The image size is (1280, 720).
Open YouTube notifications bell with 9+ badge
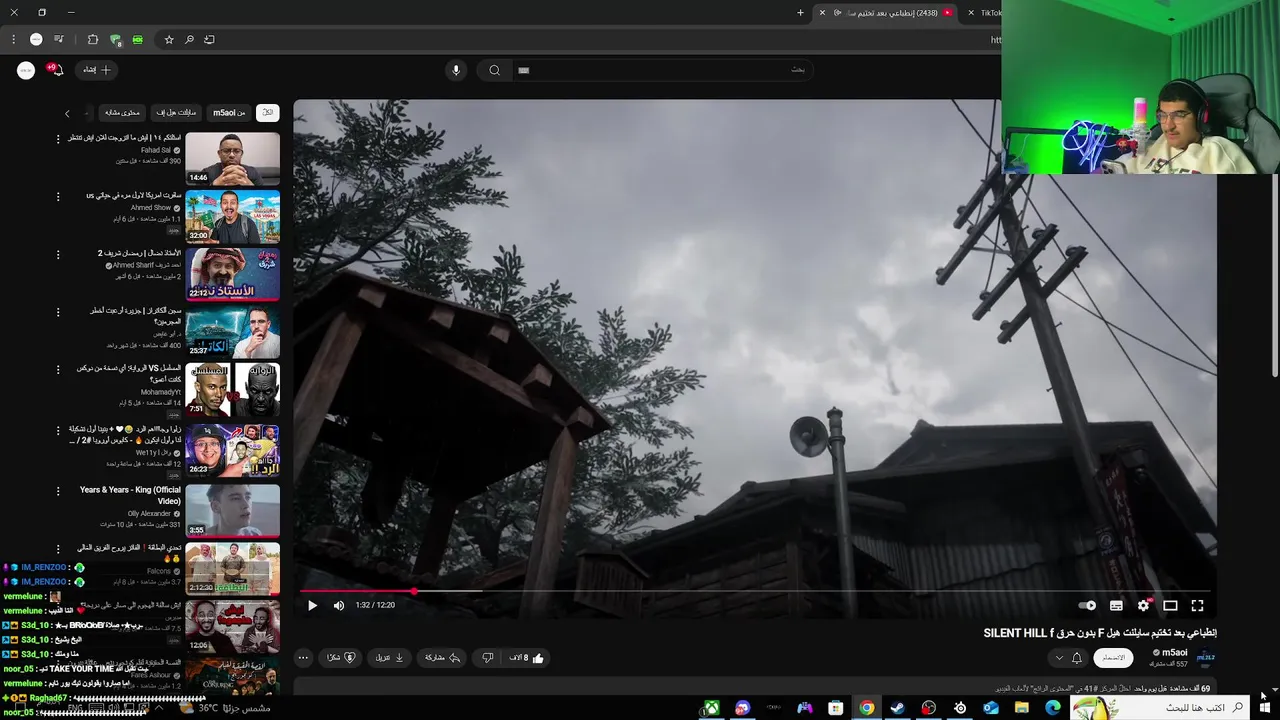[55, 70]
